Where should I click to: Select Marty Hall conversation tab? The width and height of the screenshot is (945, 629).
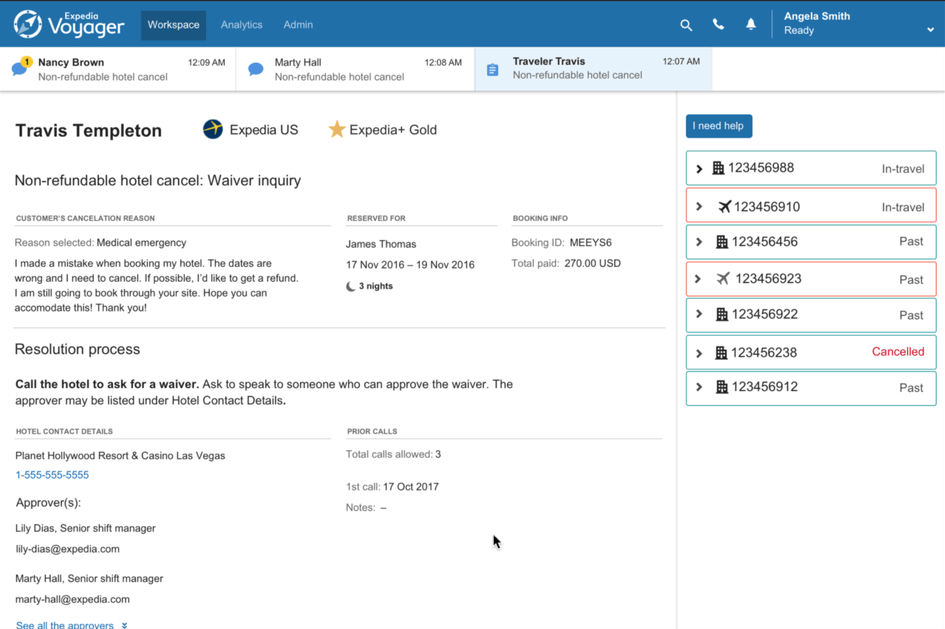click(x=355, y=69)
